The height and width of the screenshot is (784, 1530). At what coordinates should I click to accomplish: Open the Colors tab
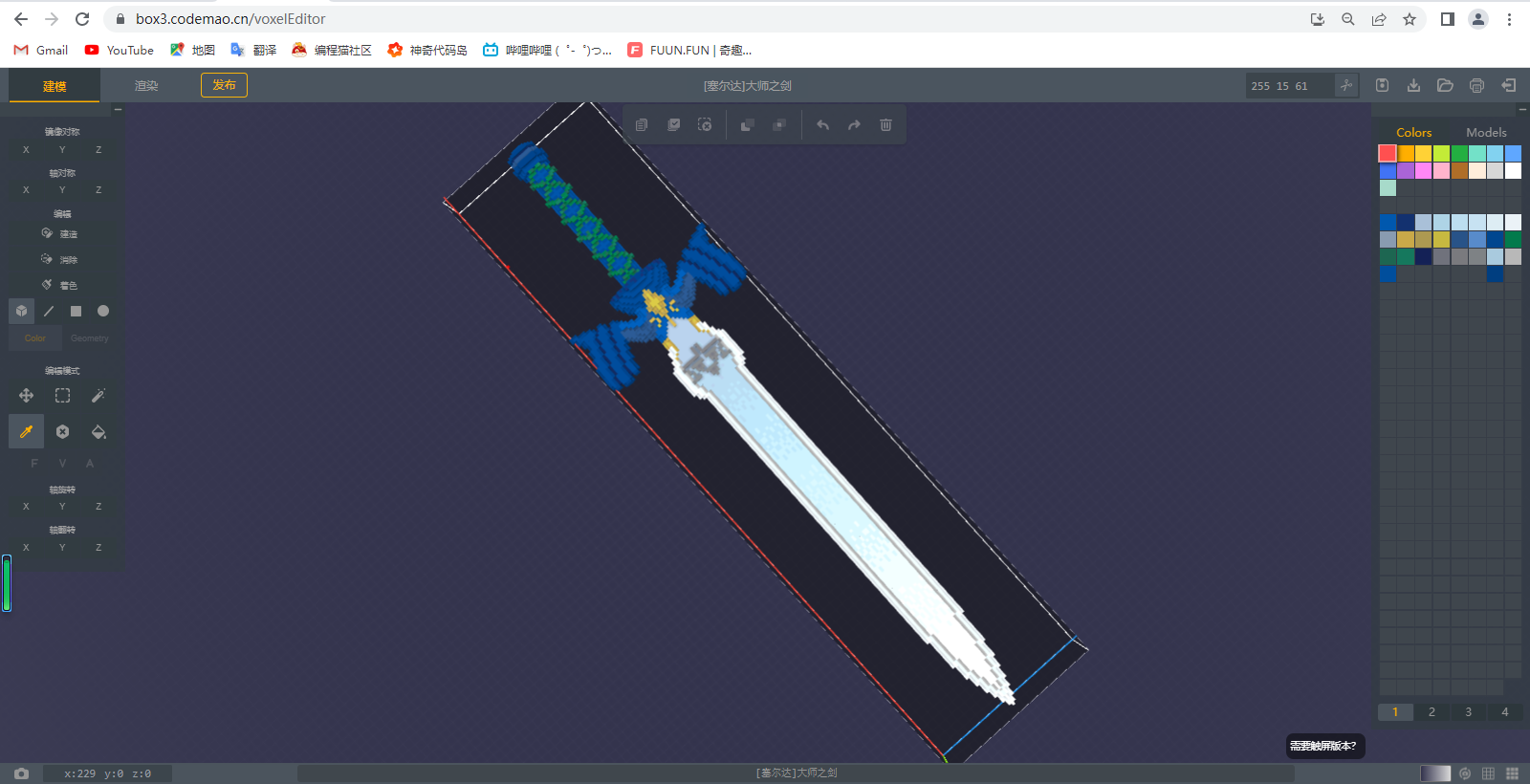(x=1413, y=133)
